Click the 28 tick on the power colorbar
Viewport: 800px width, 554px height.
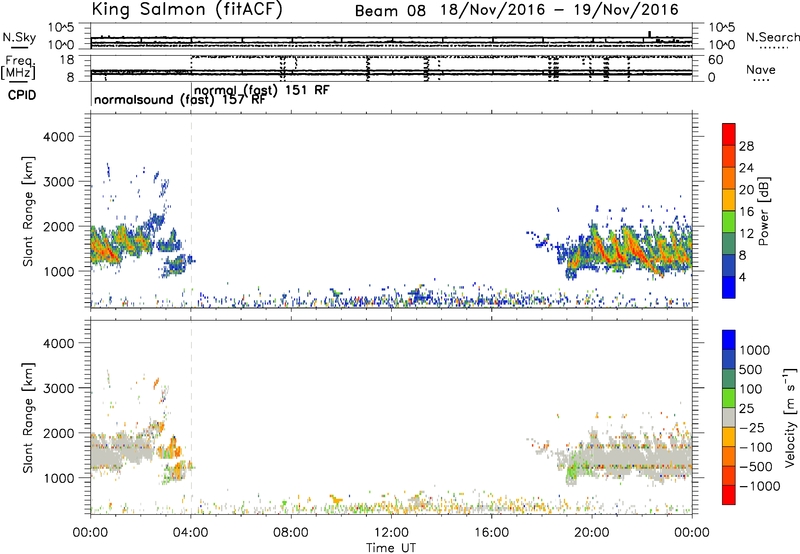[x=746, y=146]
